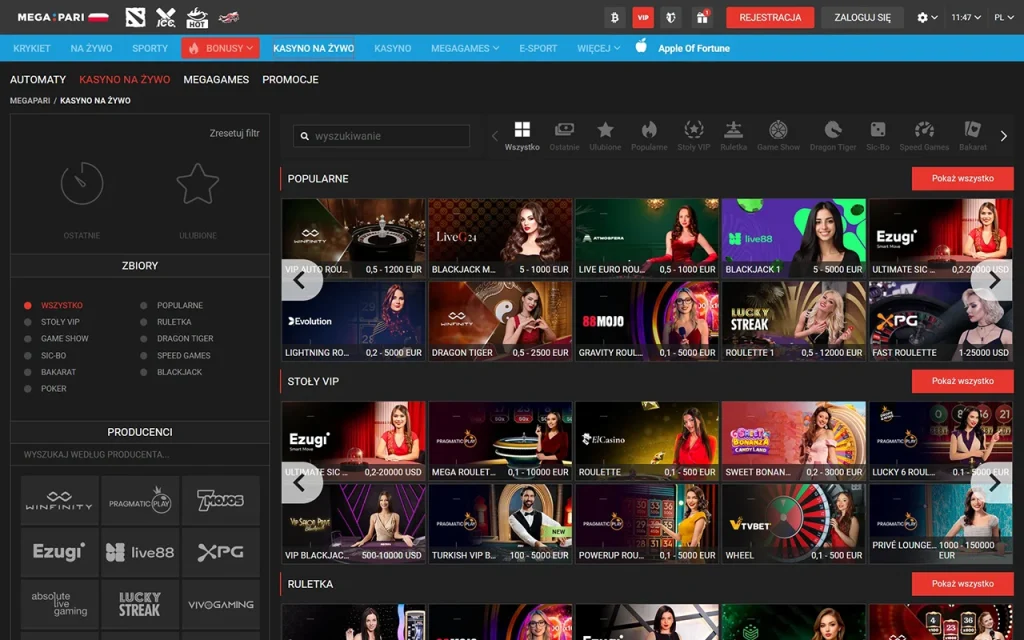Expand the Więcej dropdown menu

click(x=598, y=48)
